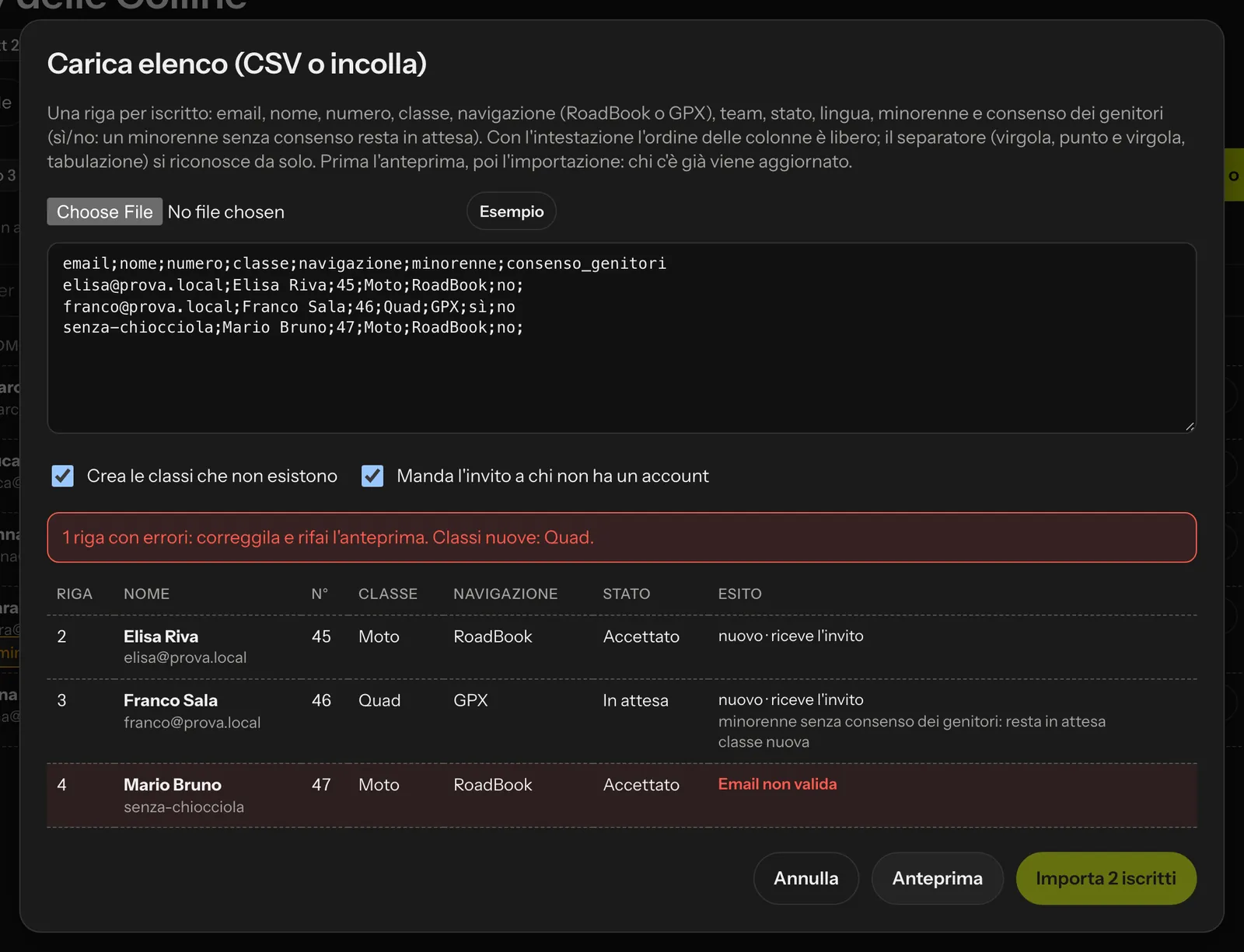
Task: Click the CLASSE column header
Action: coord(388,594)
